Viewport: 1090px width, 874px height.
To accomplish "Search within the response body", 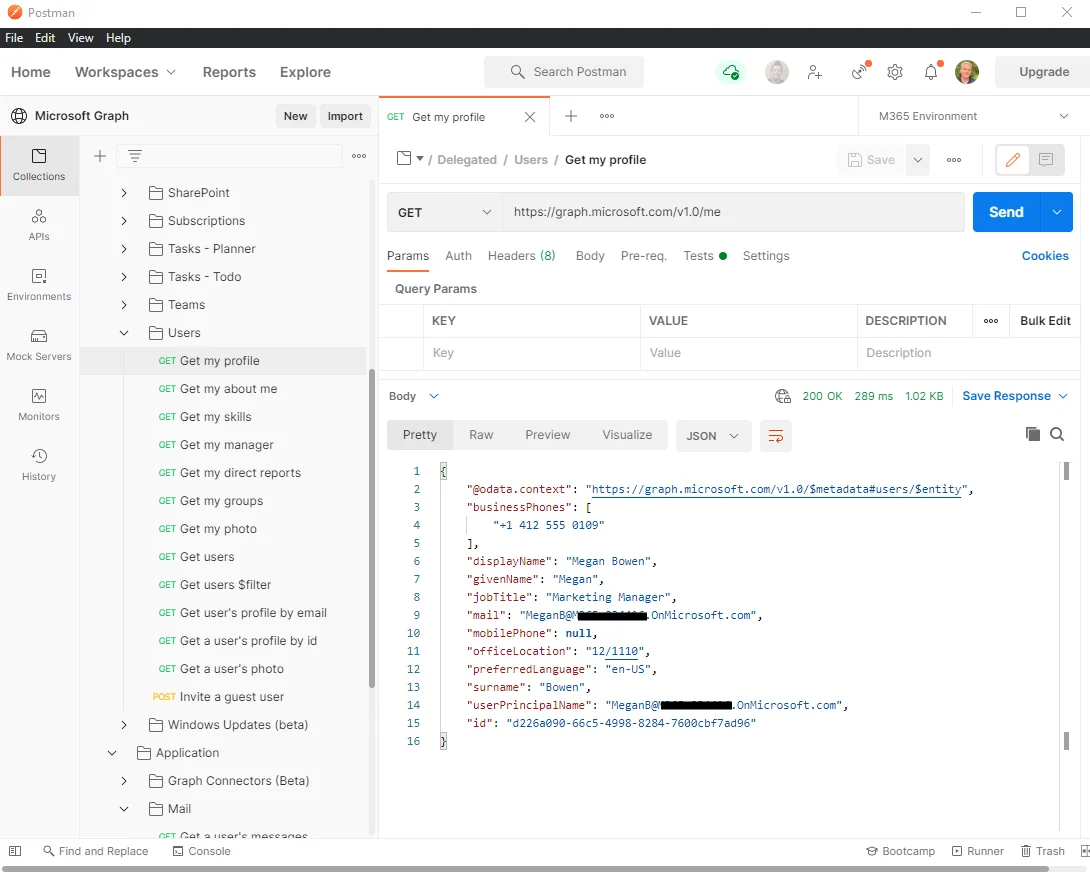I will pos(1057,434).
